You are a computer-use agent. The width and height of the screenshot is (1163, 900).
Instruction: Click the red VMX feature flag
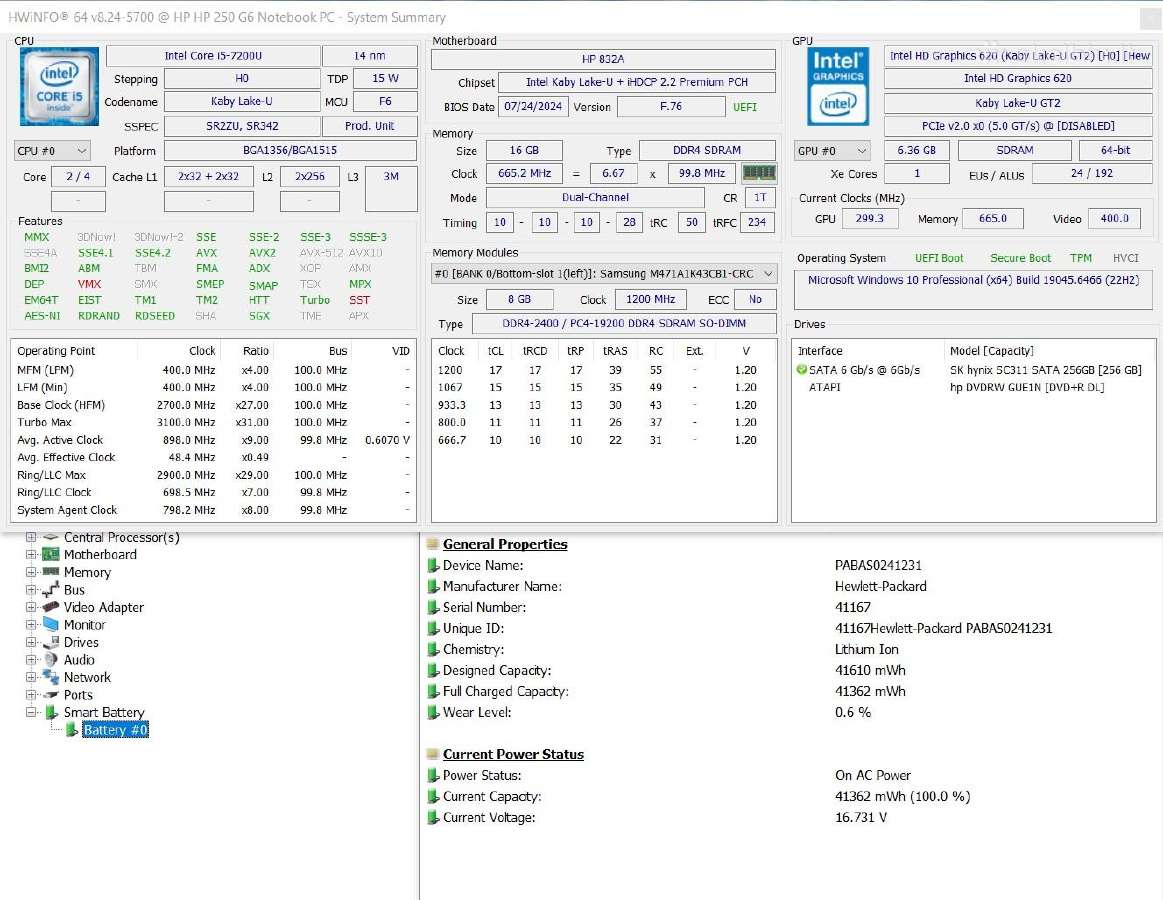pyautogui.click(x=89, y=284)
